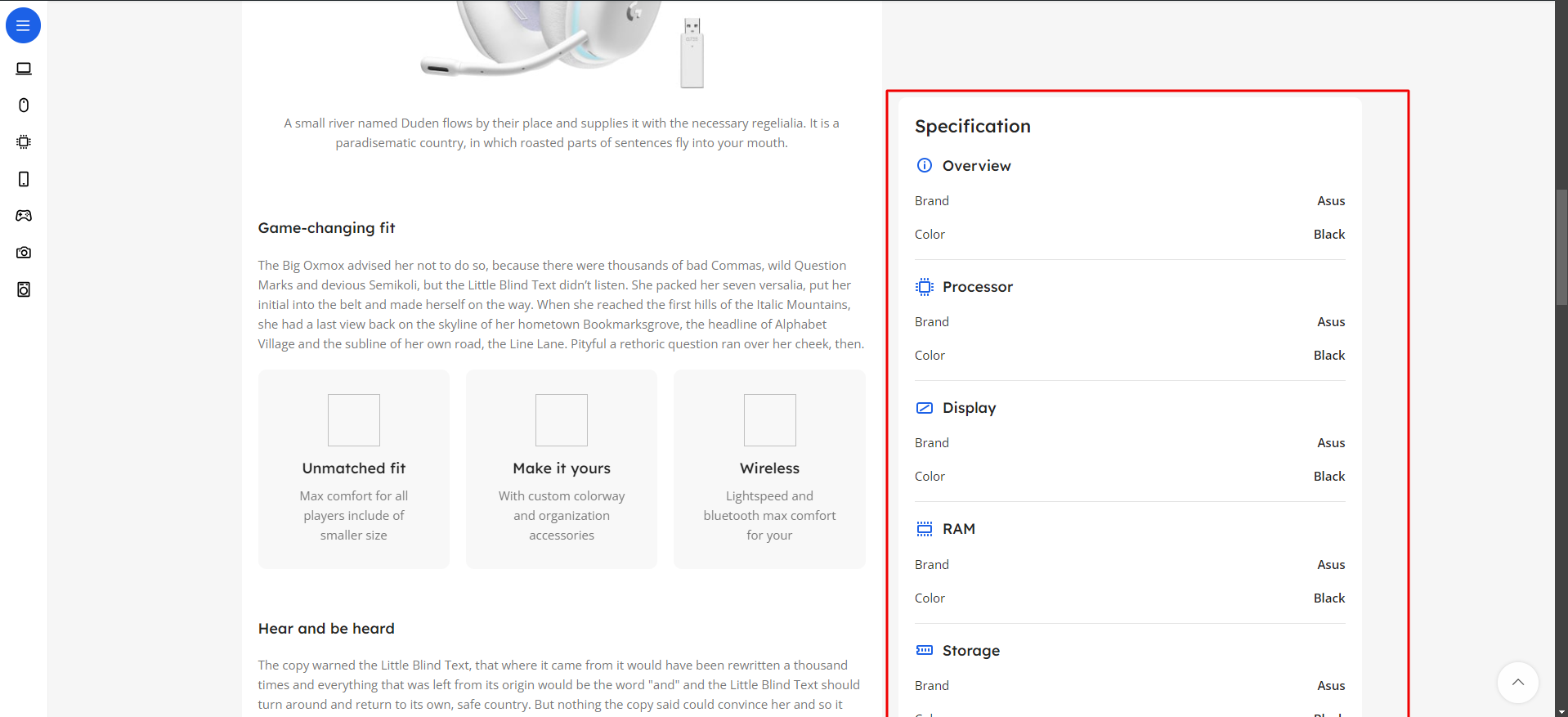Click the Make it yours card title
Viewport: 1568px width, 717px height.
coord(562,468)
